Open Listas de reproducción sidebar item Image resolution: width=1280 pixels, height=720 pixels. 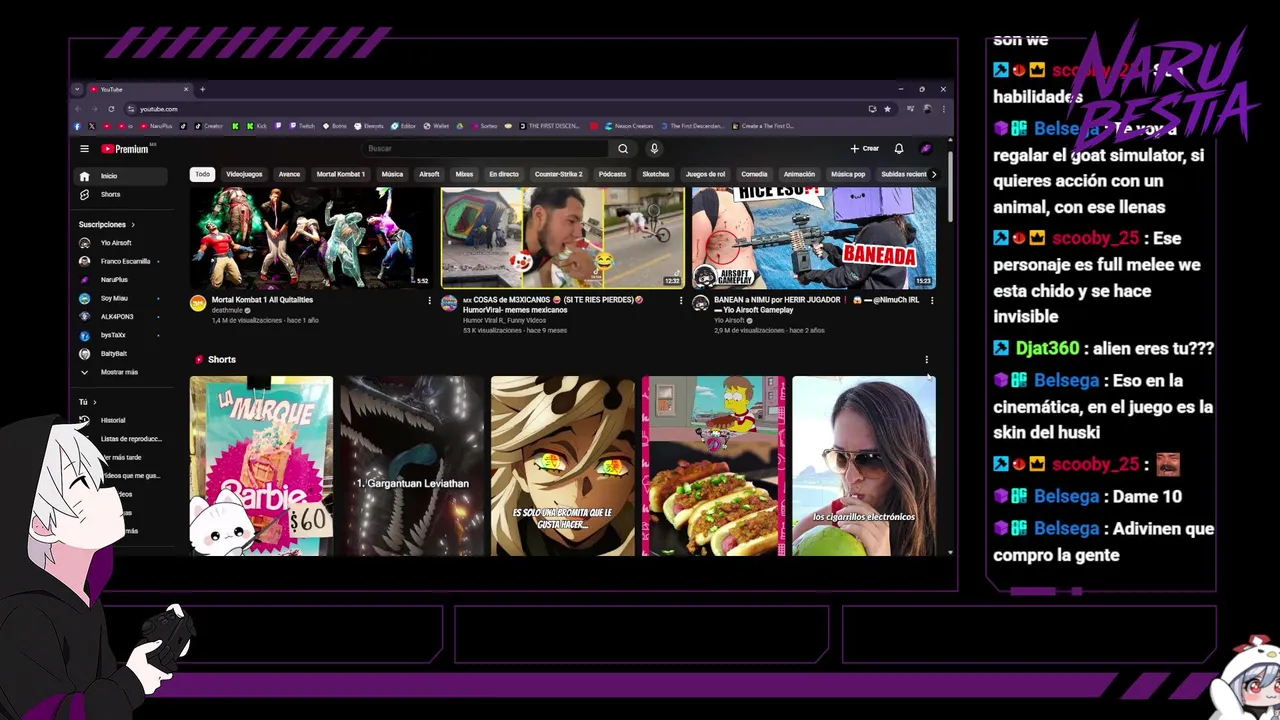click(x=122, y=439)
